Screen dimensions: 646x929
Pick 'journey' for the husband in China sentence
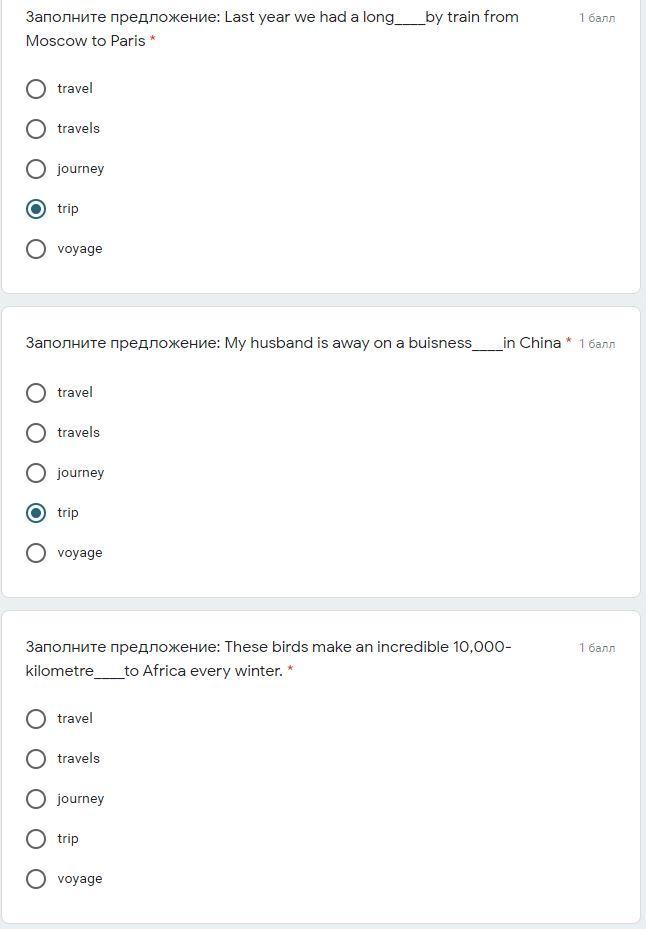coord(36,473)
